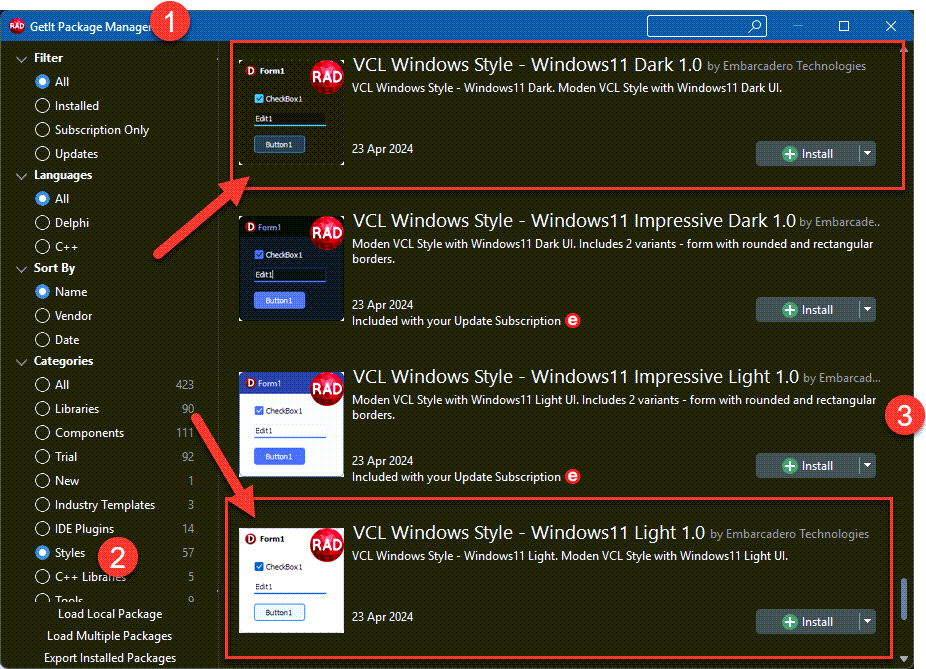Choose the Delphi language filter
Screen dimensions: 926x669
click(x=42, y=223)
